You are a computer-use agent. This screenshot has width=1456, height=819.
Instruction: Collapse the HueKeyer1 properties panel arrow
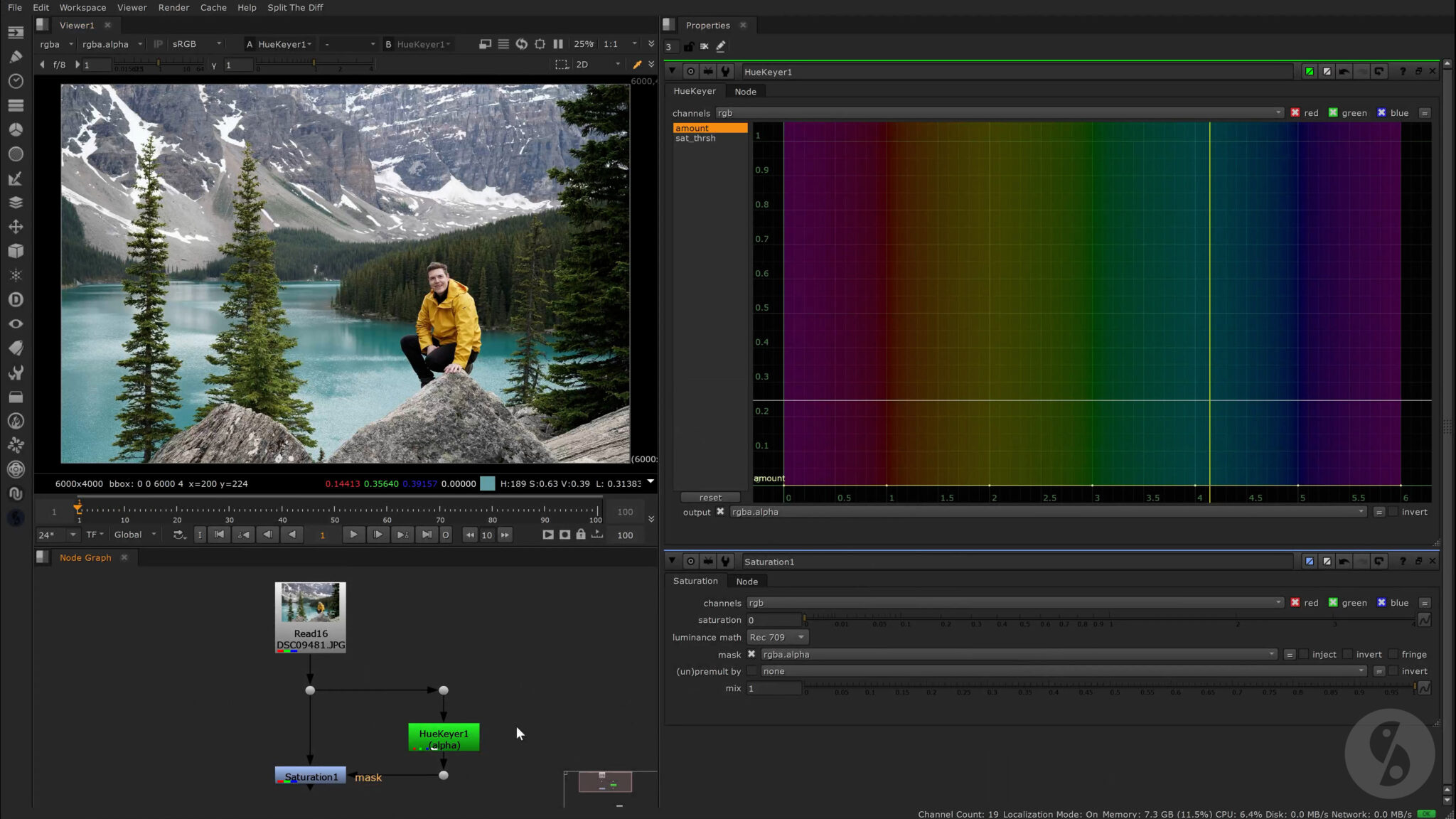[x=672, y=71]
